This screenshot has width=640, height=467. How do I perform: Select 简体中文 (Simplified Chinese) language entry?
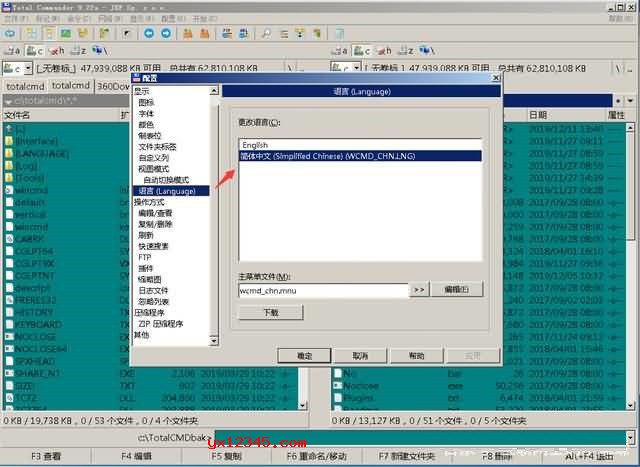360,156
